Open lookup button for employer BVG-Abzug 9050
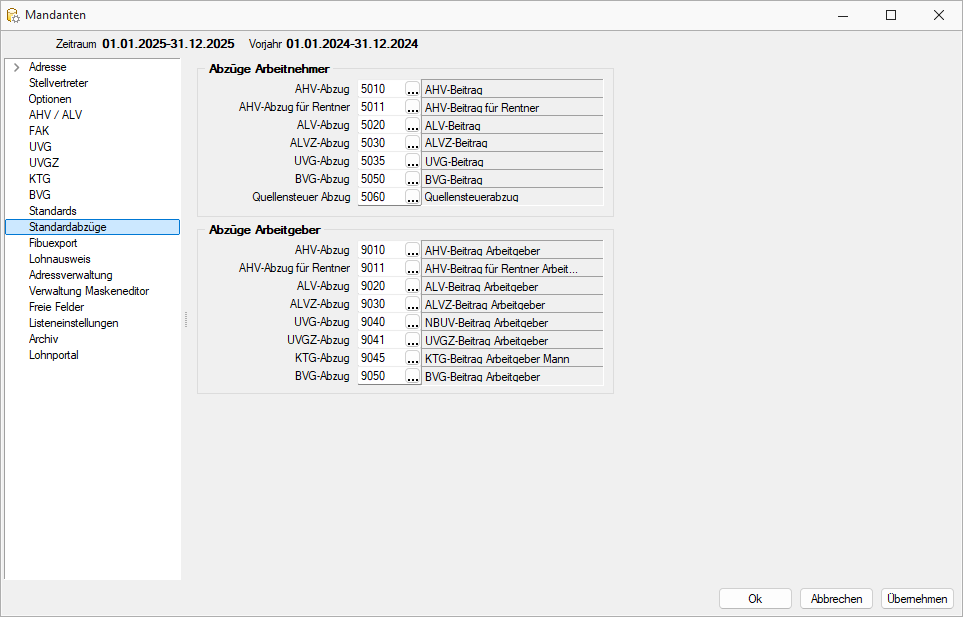 tap(413, 376)
